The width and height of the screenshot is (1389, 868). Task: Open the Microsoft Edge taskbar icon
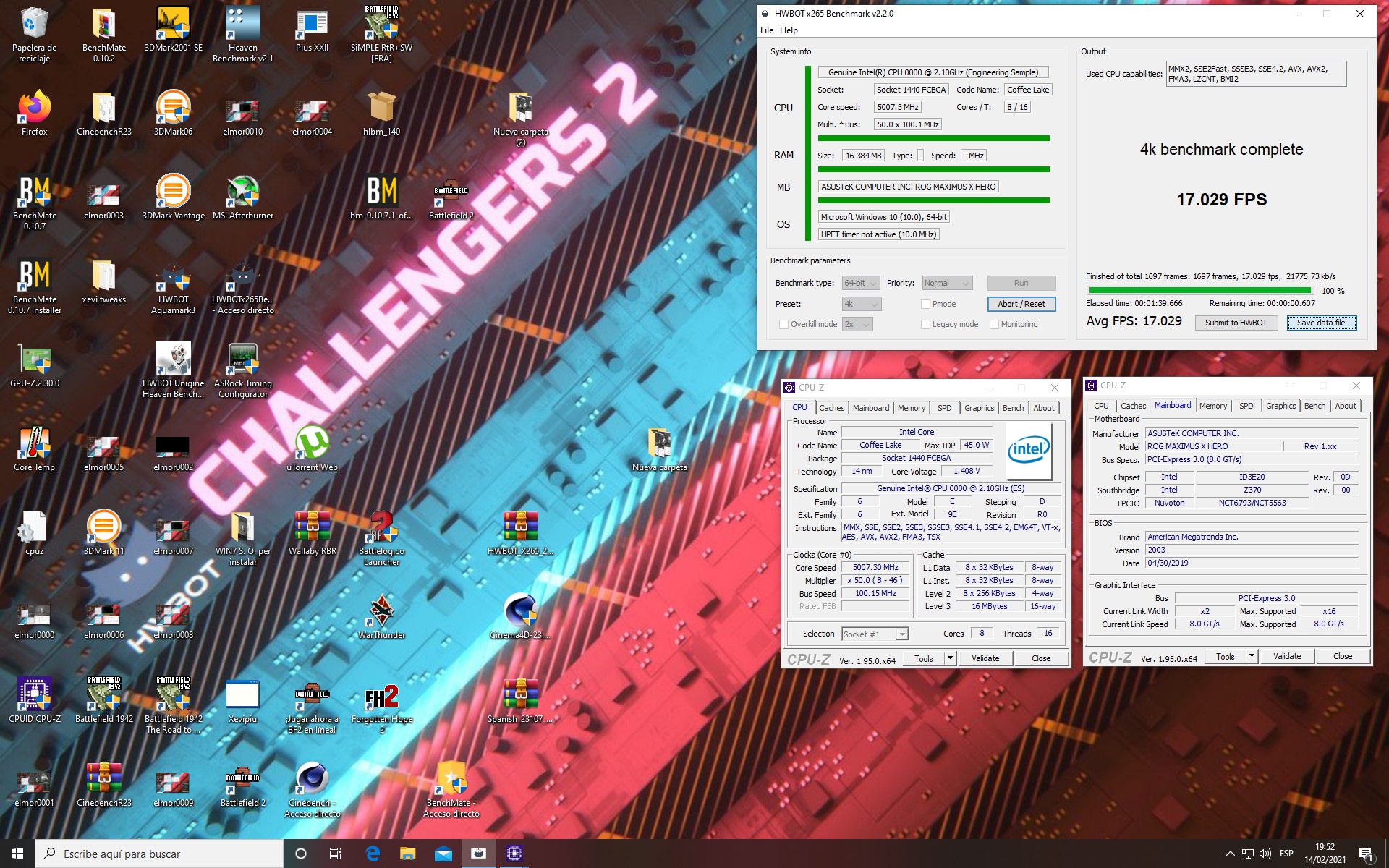tap(373, 854)
